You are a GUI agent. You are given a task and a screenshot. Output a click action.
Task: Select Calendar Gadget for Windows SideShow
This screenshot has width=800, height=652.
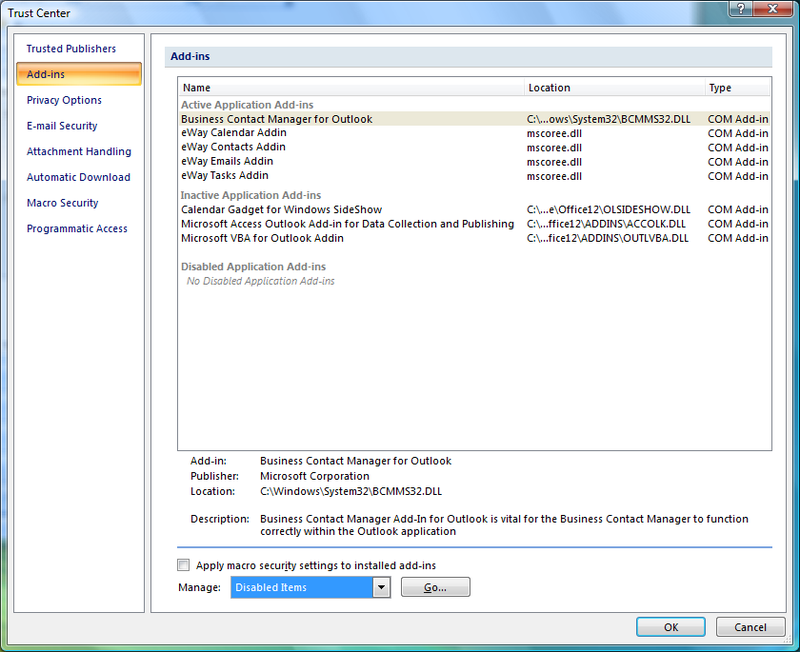(x=474, y=210)
